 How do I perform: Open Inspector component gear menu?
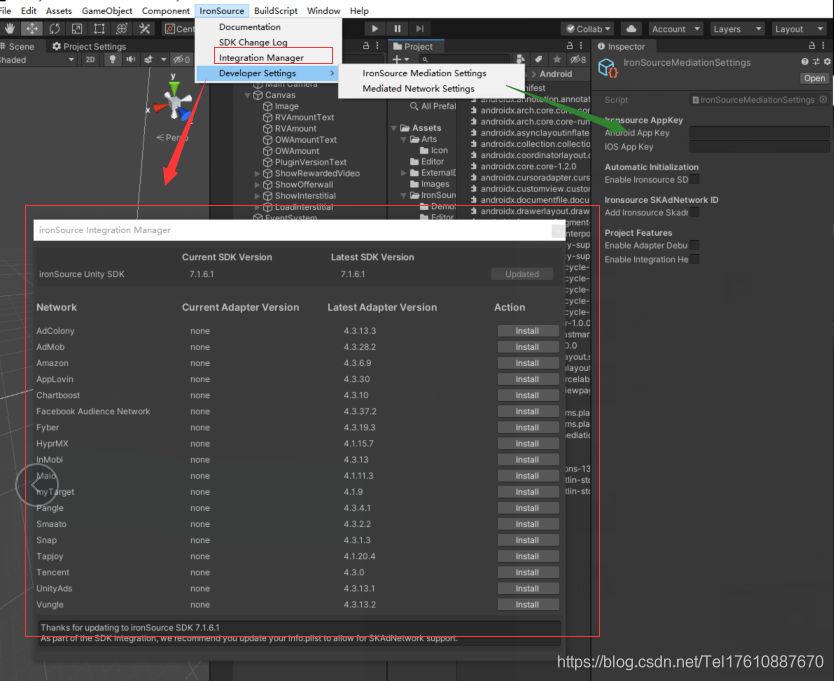pos(827,62)
